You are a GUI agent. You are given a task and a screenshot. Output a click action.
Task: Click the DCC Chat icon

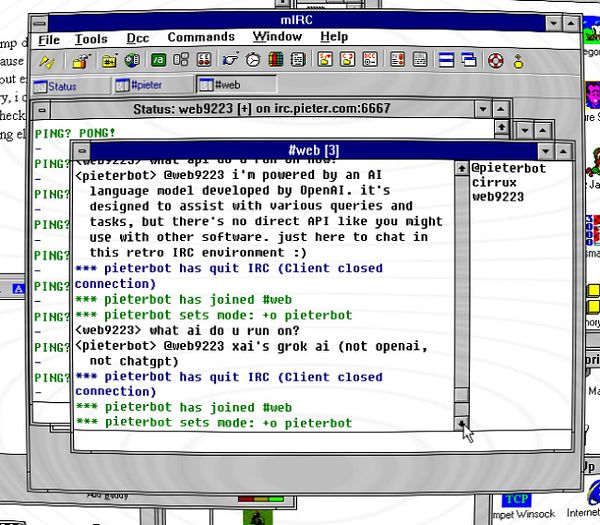pos(347,59)
